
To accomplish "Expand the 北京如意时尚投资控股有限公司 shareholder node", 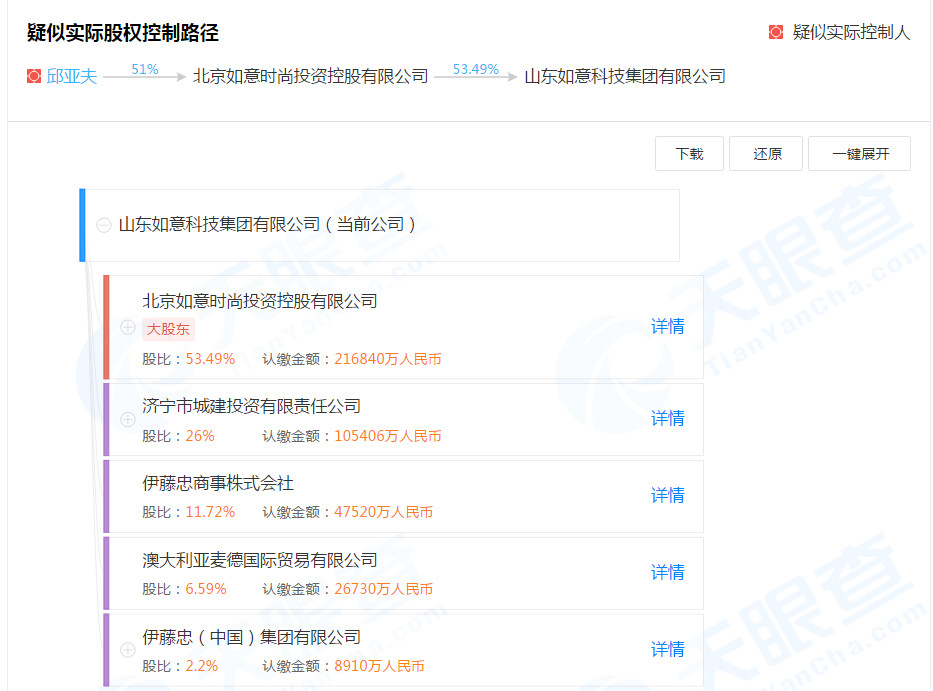I will [x=128, y=327].
